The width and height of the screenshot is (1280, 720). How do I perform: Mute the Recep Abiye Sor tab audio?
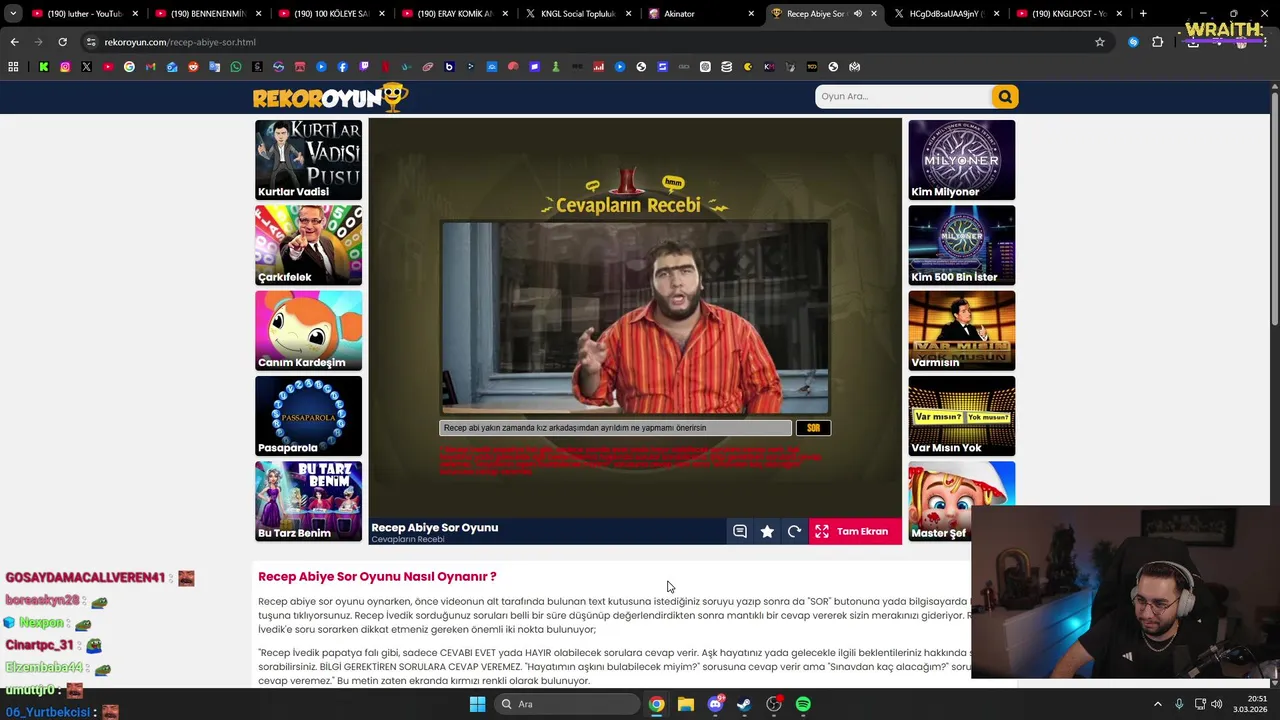pos(857,14)
